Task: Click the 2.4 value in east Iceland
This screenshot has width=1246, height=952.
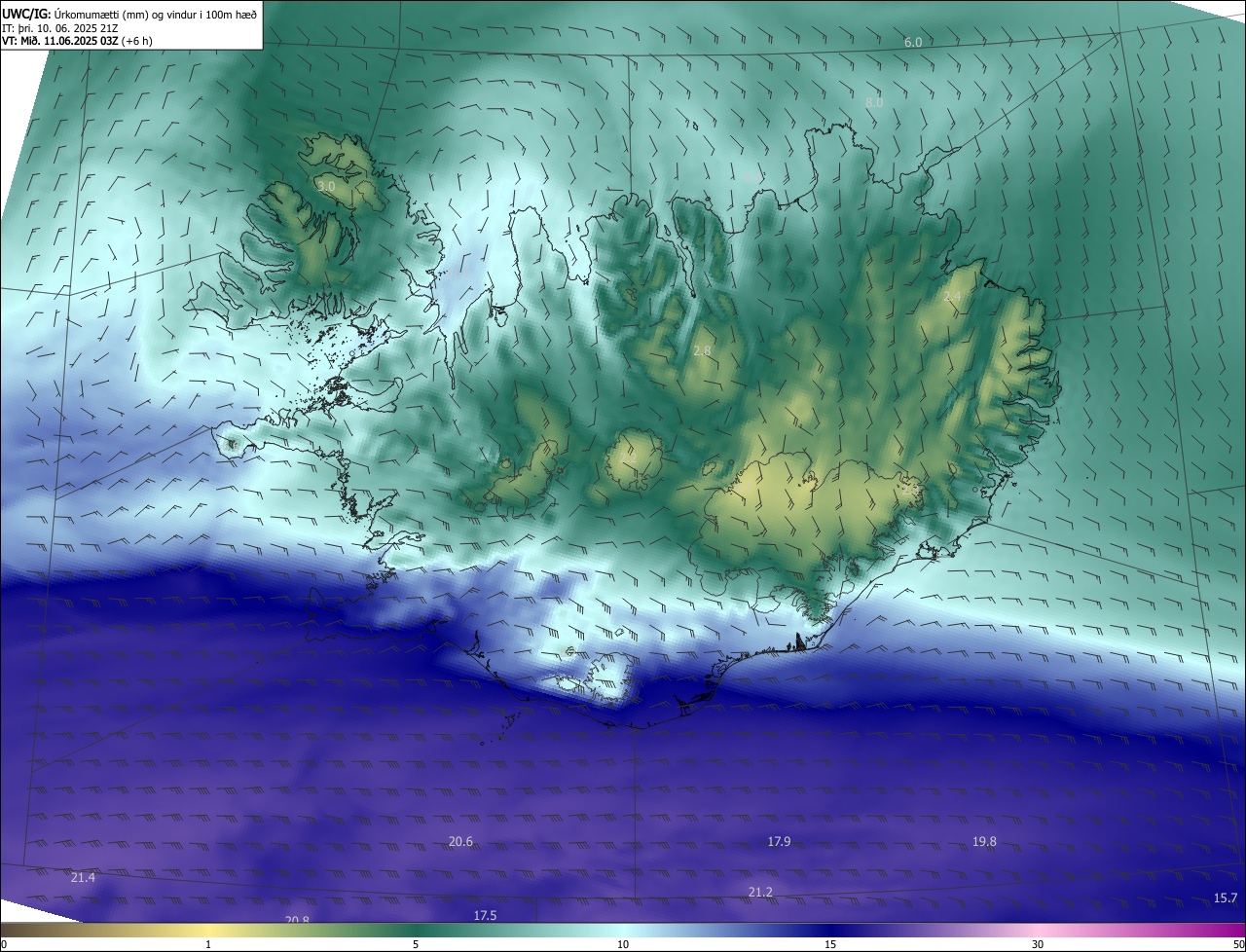Action: point(952,297)
